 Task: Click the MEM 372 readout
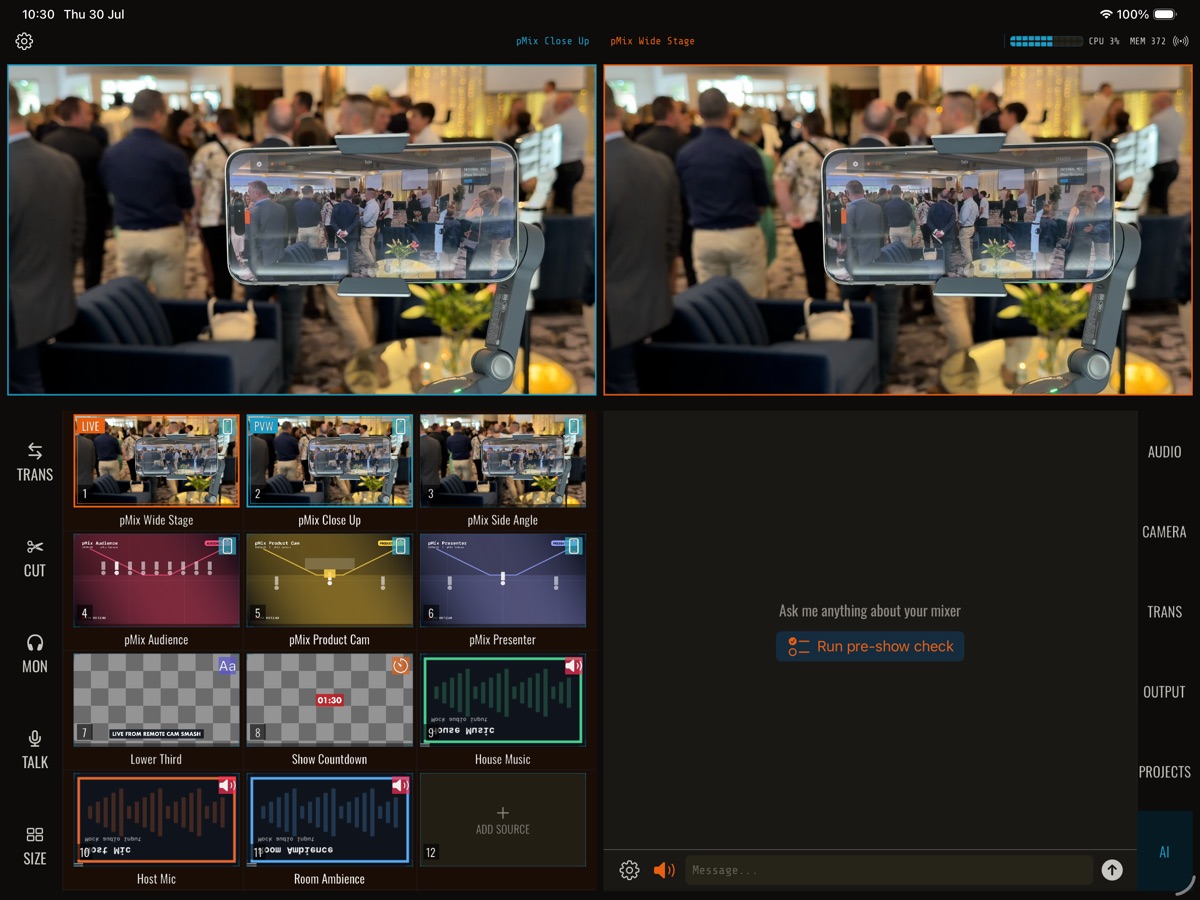click(x=1148, y=41)
